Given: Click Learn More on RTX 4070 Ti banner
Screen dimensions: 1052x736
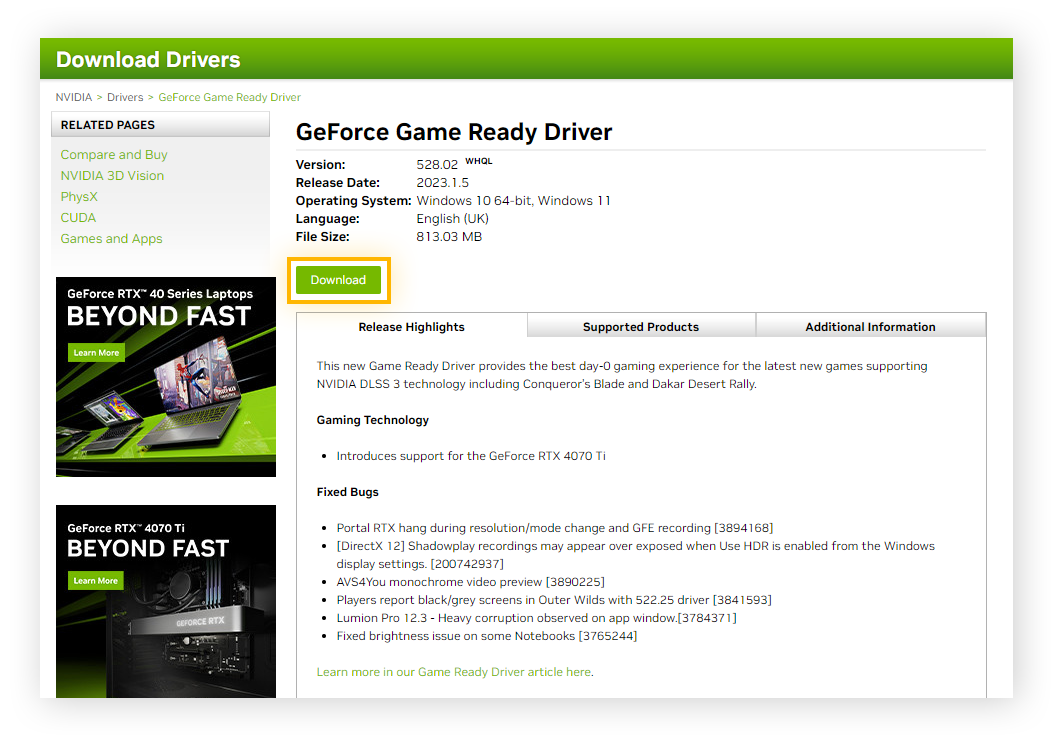Looking at the screenshot, I should point(95,580).
